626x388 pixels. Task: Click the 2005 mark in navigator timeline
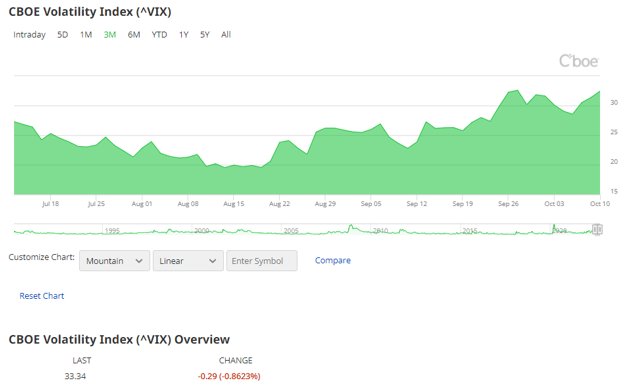pos(291,231)
